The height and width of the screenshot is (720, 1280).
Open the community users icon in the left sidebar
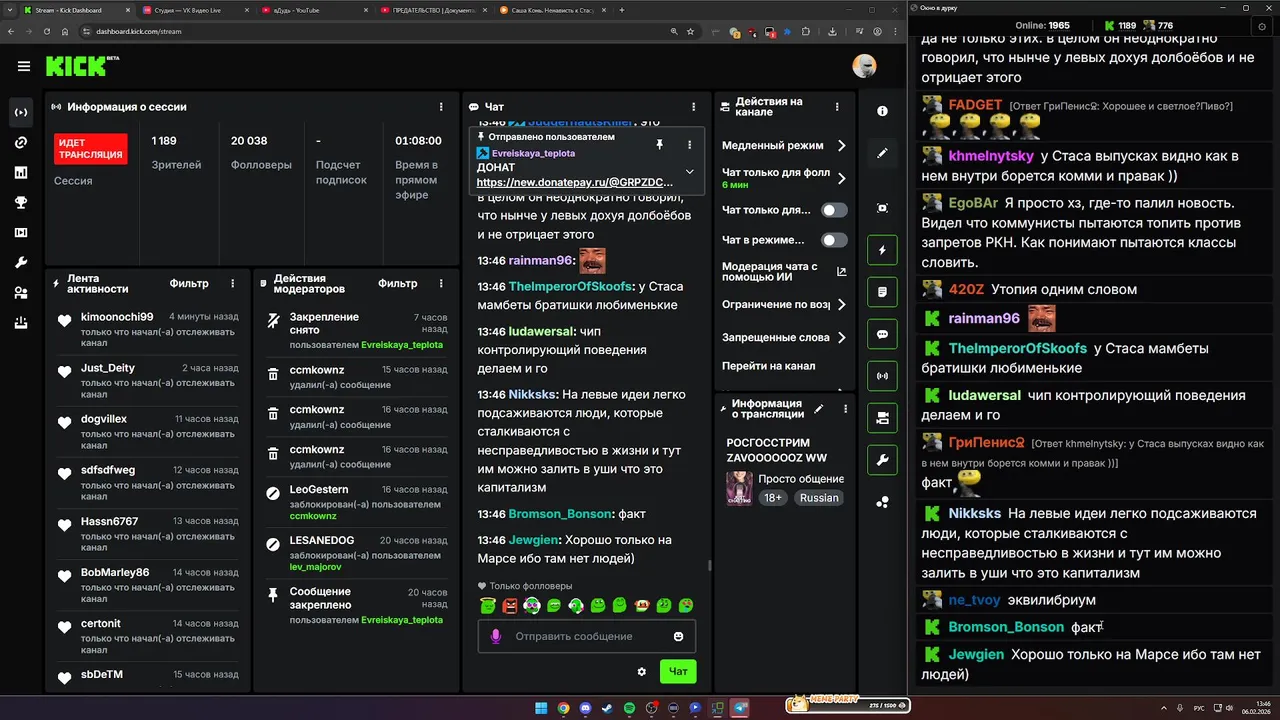(21, 293)
